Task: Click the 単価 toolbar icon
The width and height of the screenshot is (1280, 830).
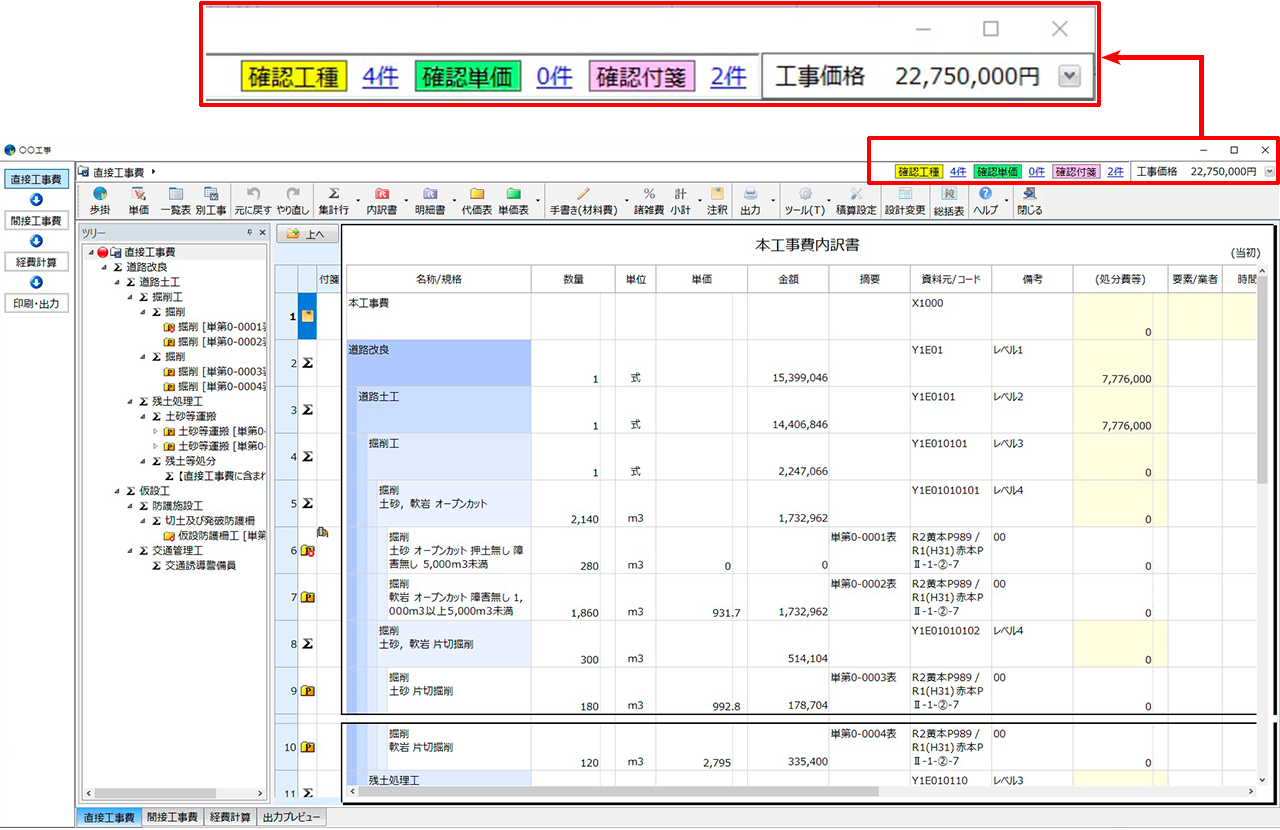Action: click(x=139, y=201)
